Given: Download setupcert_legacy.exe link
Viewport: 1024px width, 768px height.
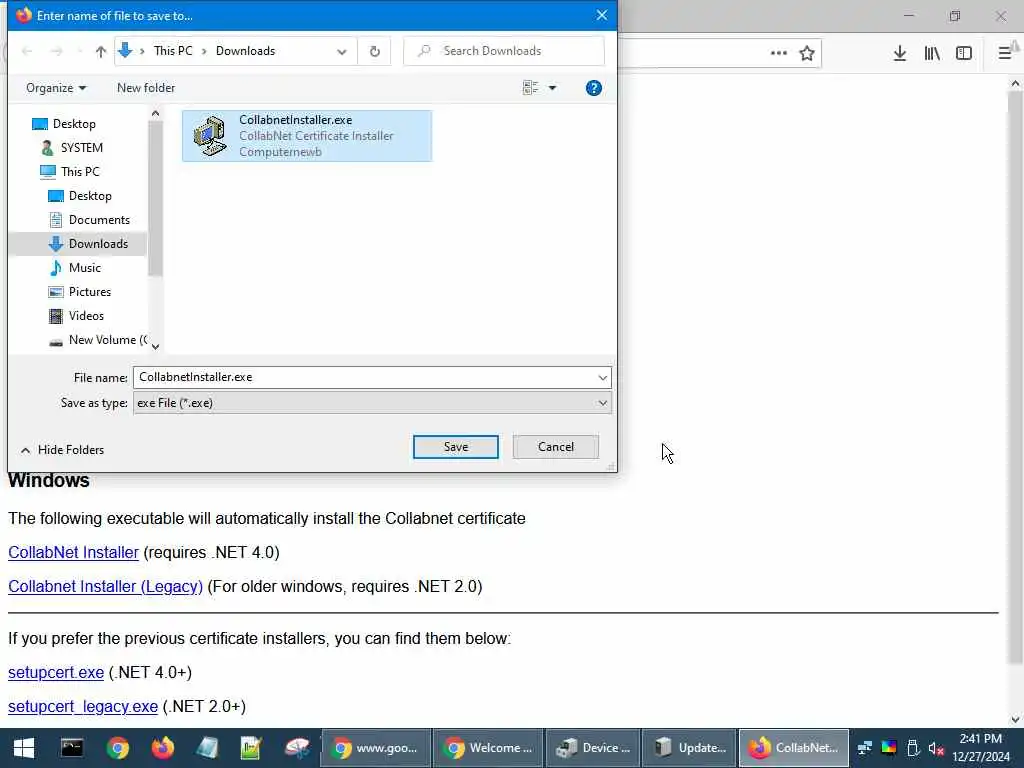Looking at the screenshot, I should tap(83, 707).
